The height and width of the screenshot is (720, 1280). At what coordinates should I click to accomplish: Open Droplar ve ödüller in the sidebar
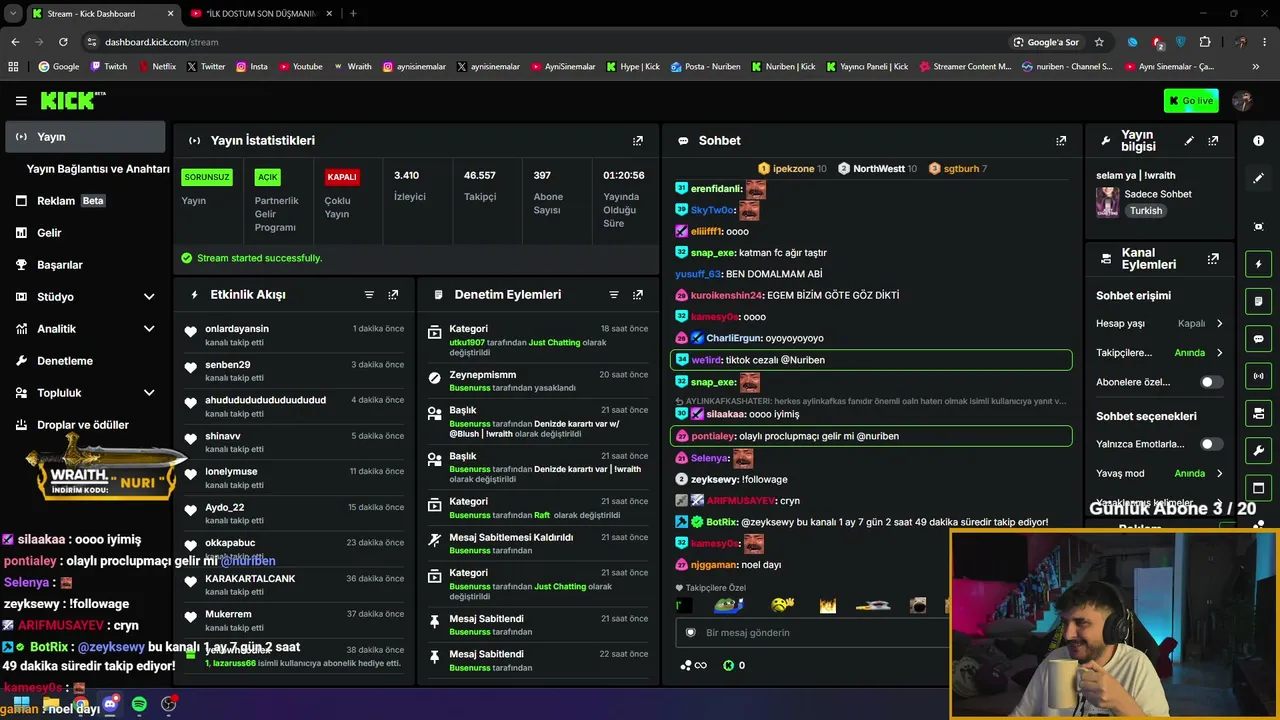coord(84,425)
